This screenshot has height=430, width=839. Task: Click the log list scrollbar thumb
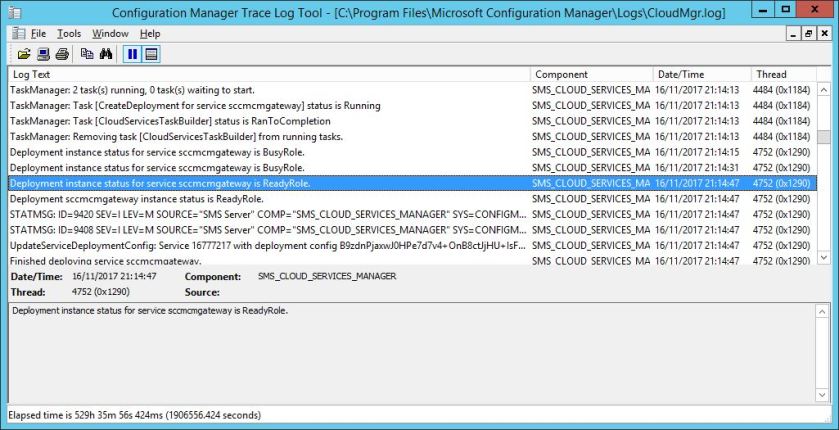(823, 137)
